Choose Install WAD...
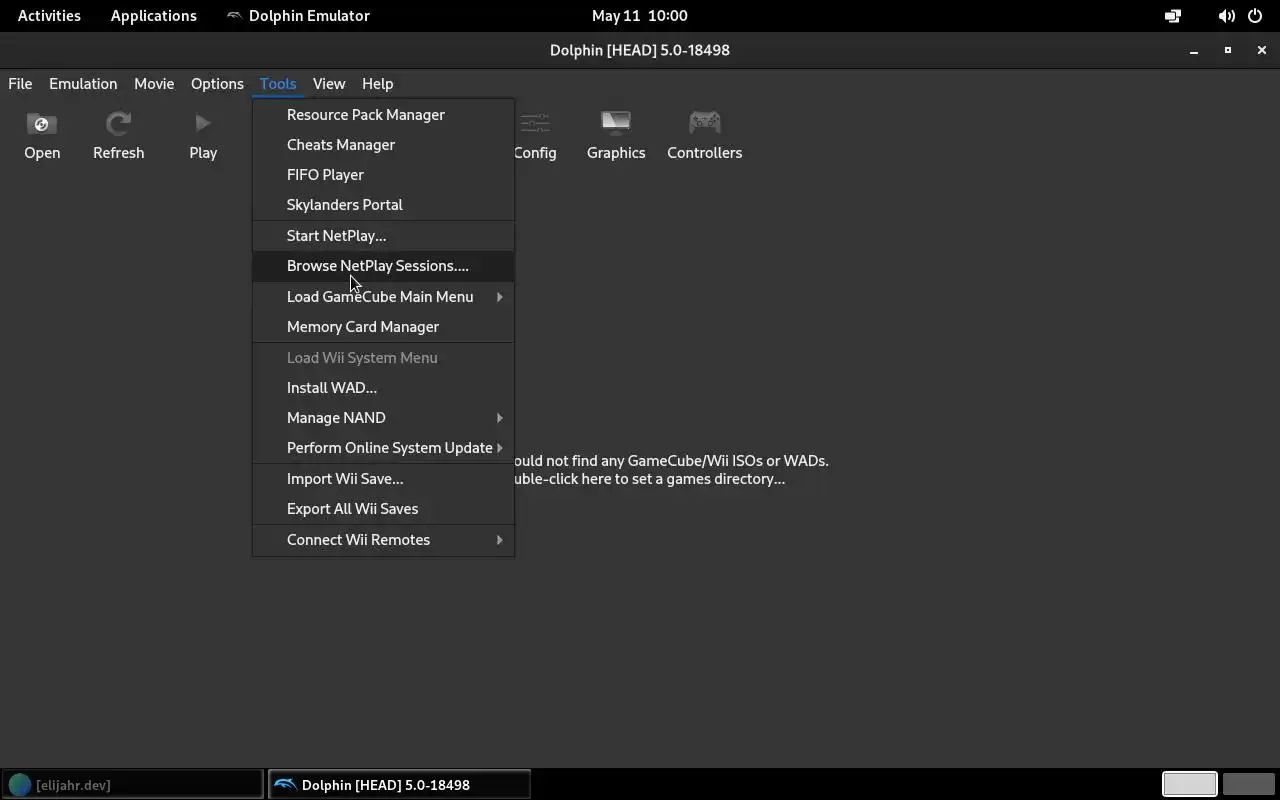1280x800 pixels. tap(383, 388)
